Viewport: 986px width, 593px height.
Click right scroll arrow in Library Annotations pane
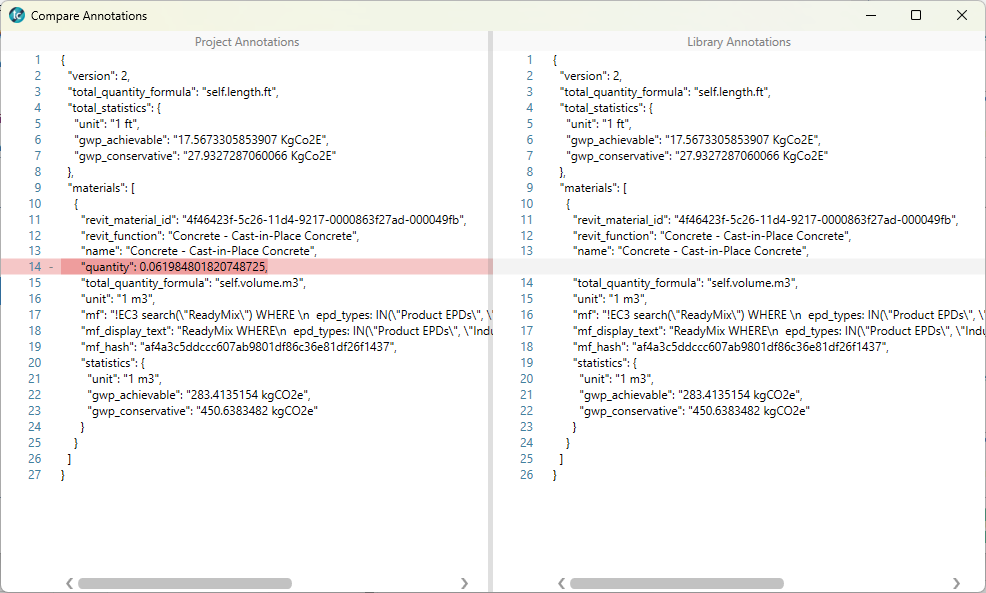(x=956, y=583)
